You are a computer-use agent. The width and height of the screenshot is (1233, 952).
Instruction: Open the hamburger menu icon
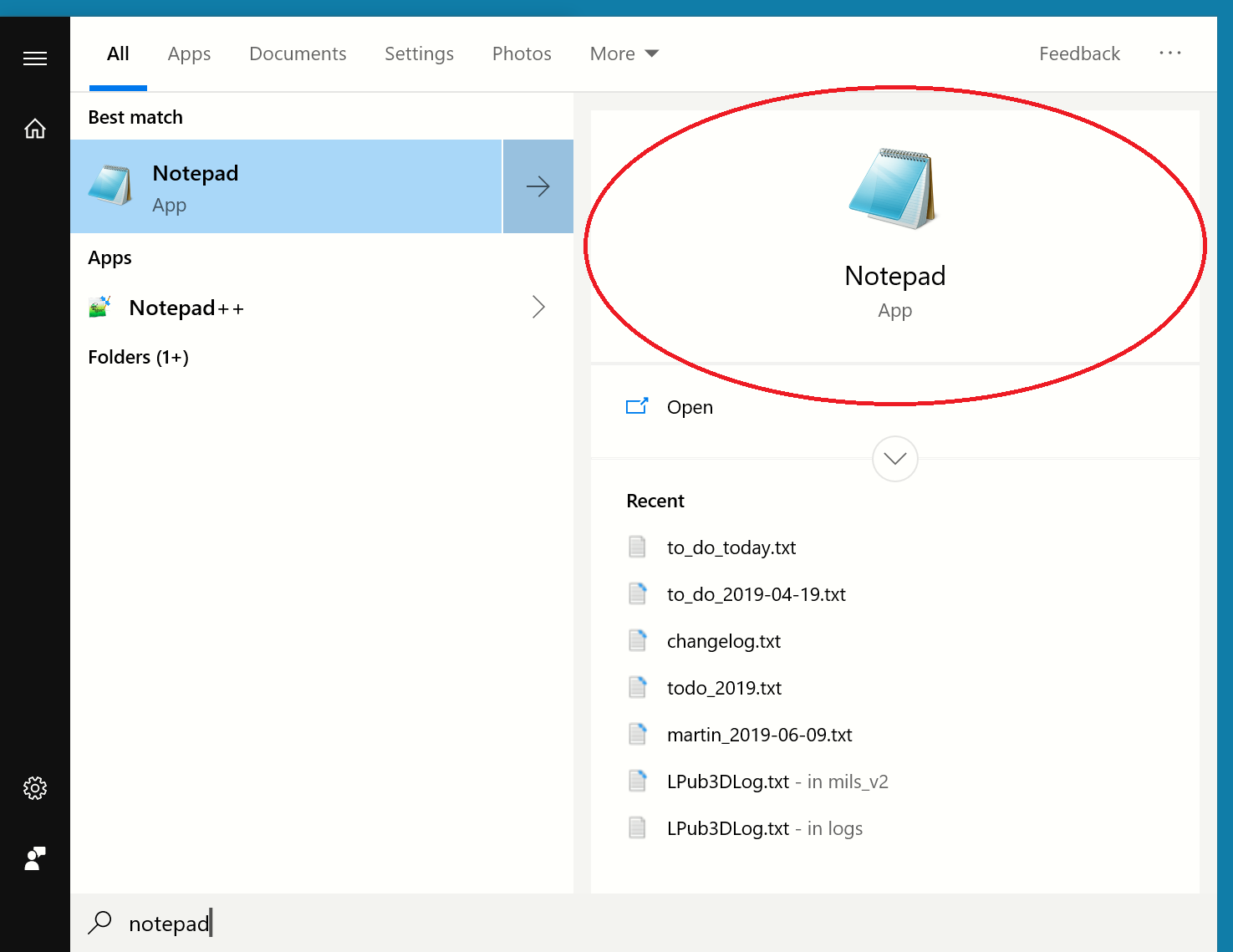[35, 59]
